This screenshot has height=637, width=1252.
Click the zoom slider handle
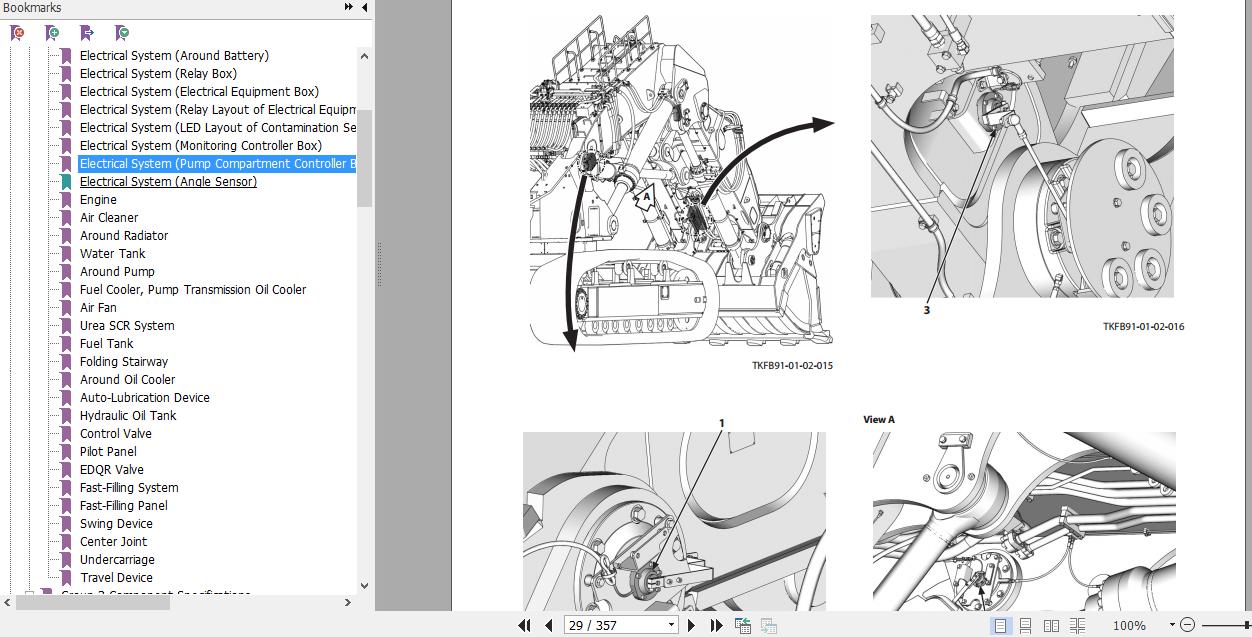1248,625
